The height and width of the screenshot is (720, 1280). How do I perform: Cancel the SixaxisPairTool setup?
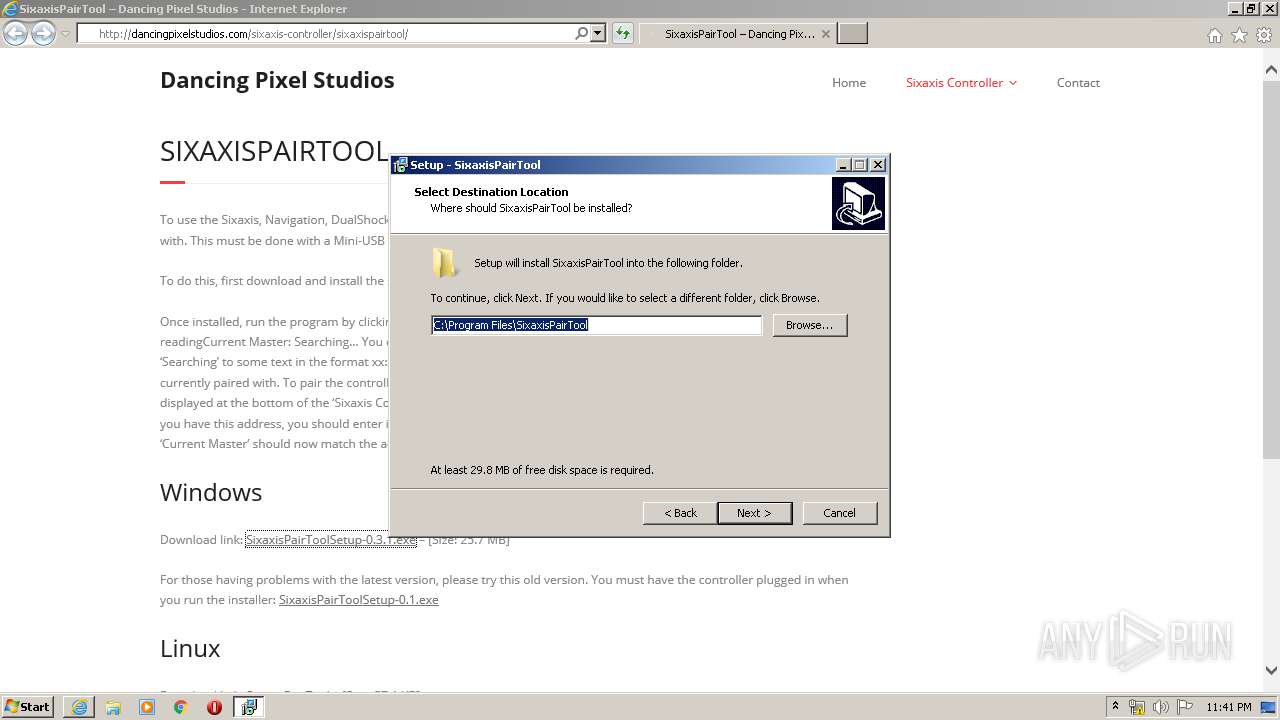click(839, 513)
